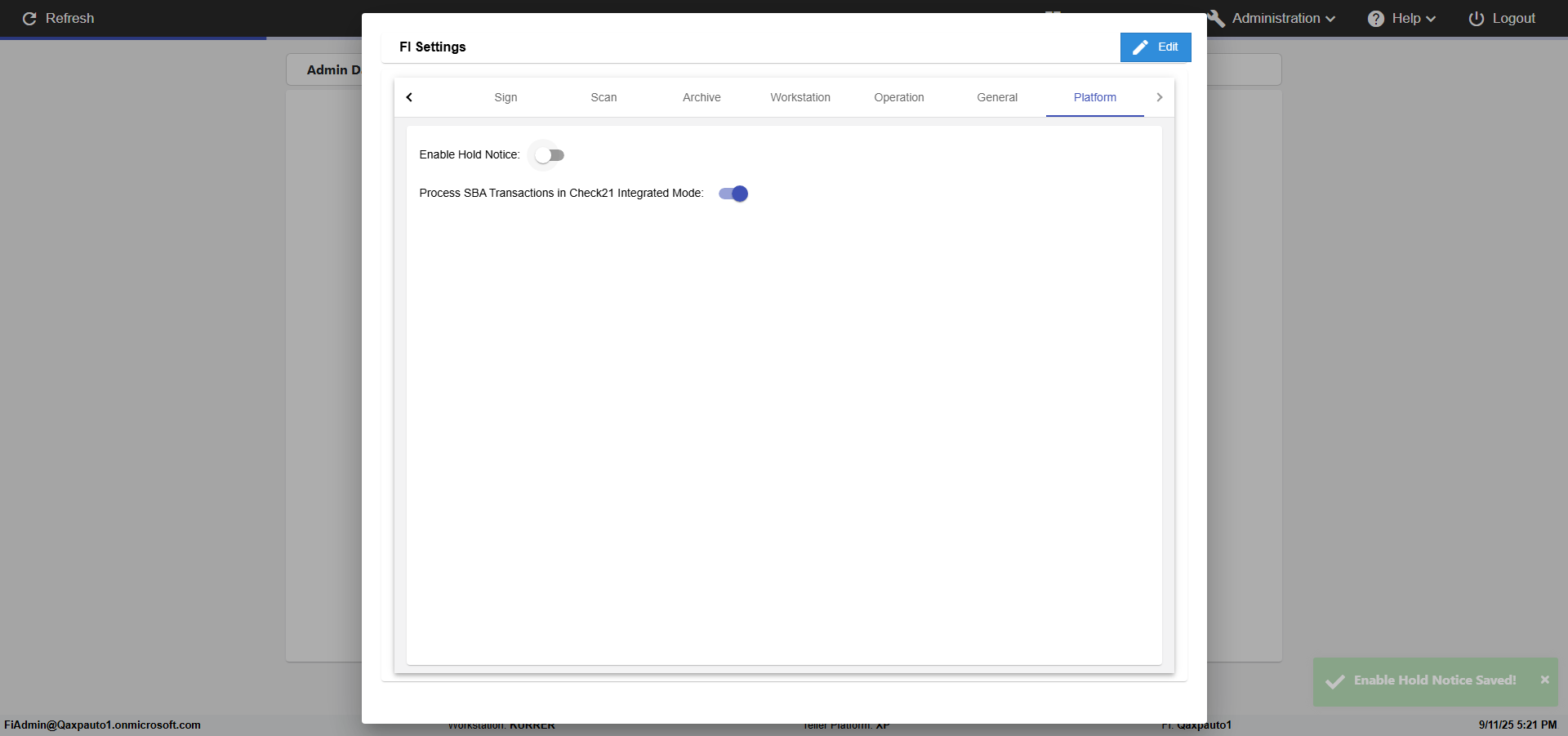Expand the Administration dropdown menu
Image resolution: width=1568 pixels, height=736 pixels.
coord(1284,18)
